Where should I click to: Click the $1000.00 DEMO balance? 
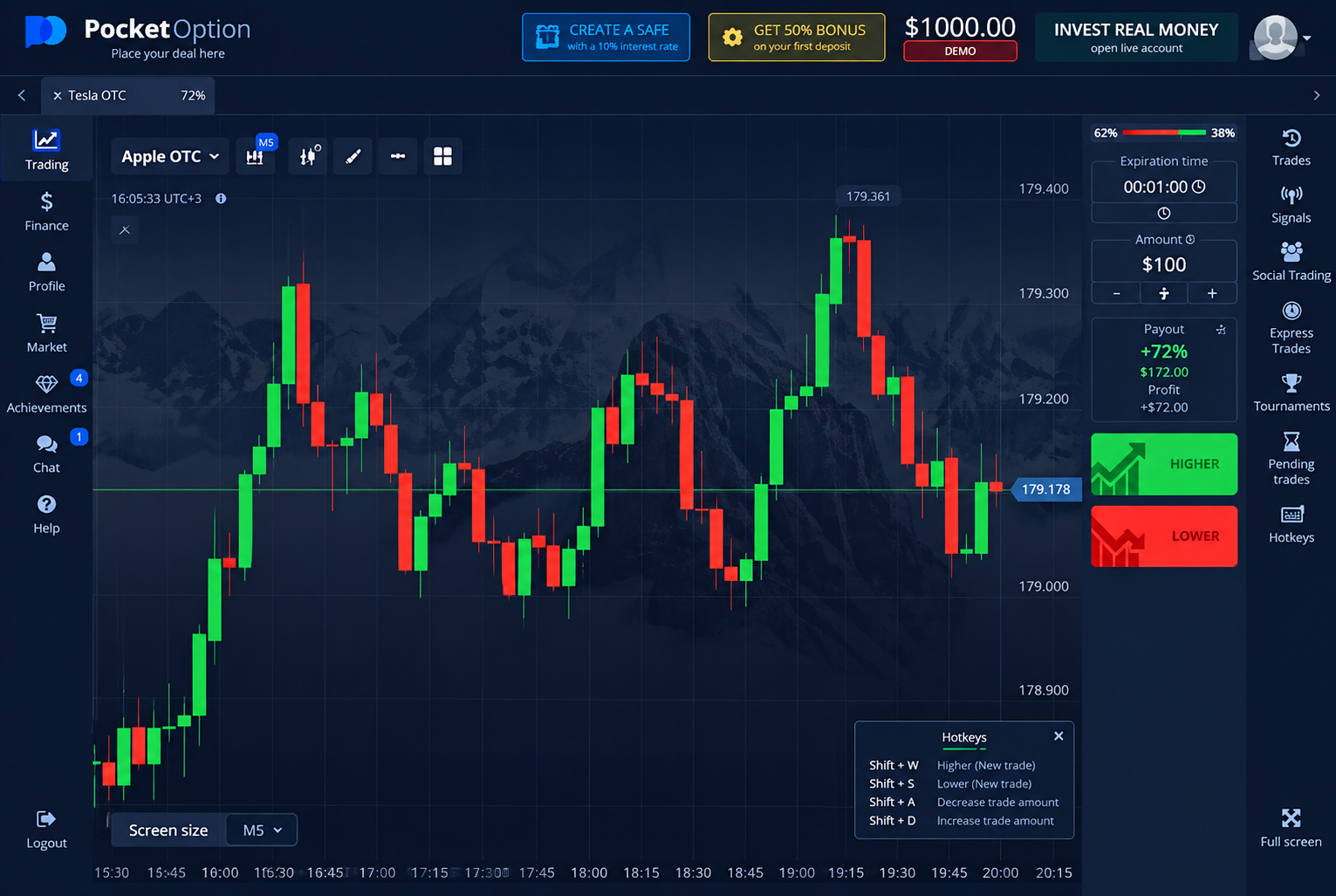[960, 37]
